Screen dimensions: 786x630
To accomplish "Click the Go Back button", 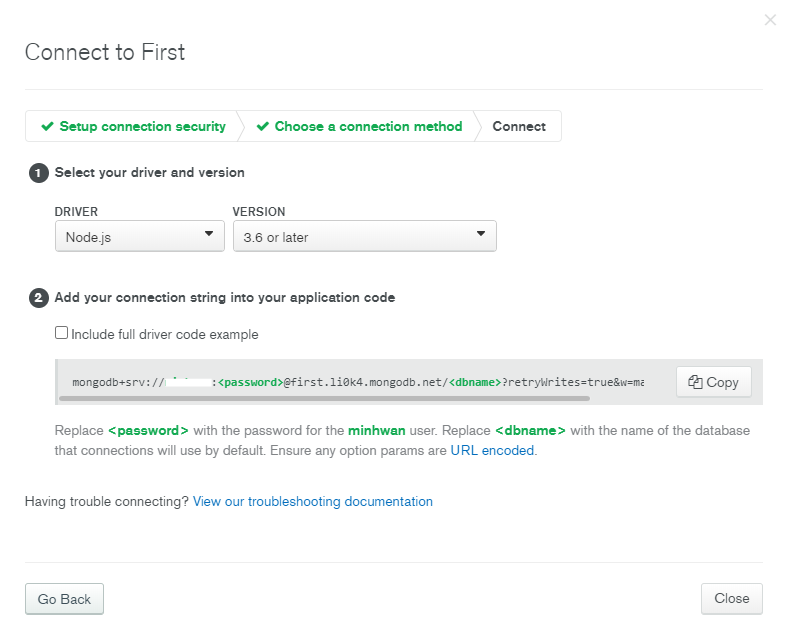I will click(64, 599).
